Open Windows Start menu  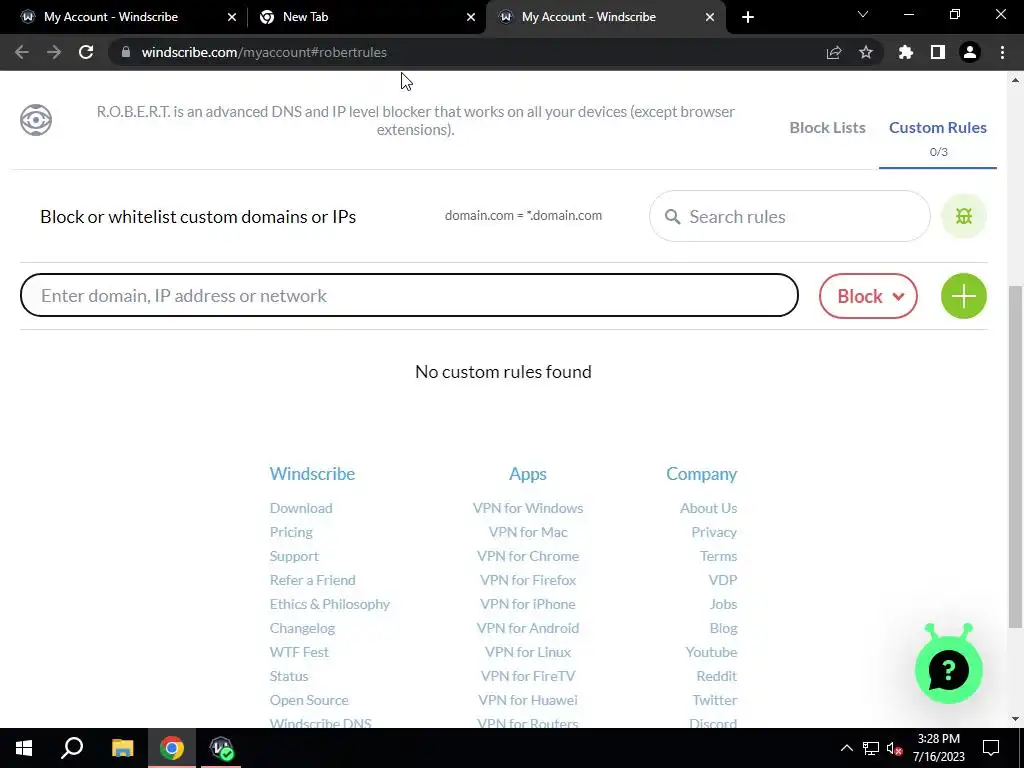click(x=24, y=748)
